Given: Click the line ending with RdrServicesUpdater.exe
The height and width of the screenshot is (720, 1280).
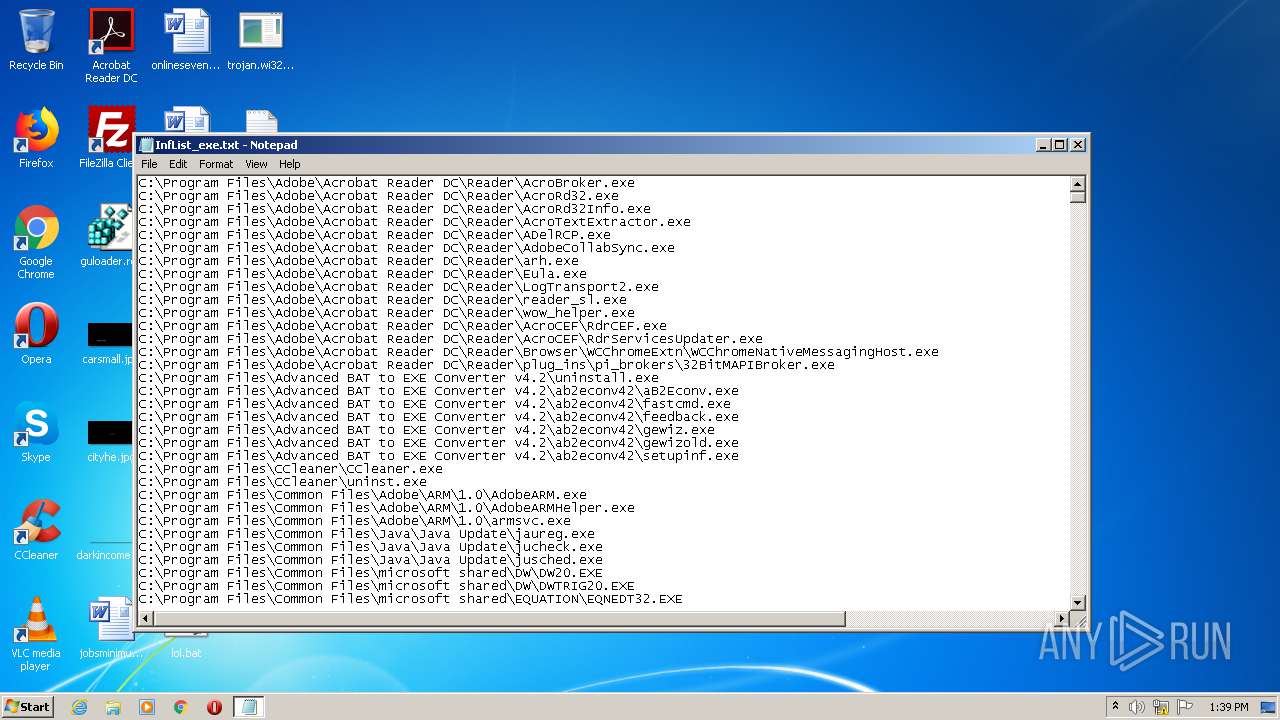Looking at the screenshot, I should [x=450, y=339].
